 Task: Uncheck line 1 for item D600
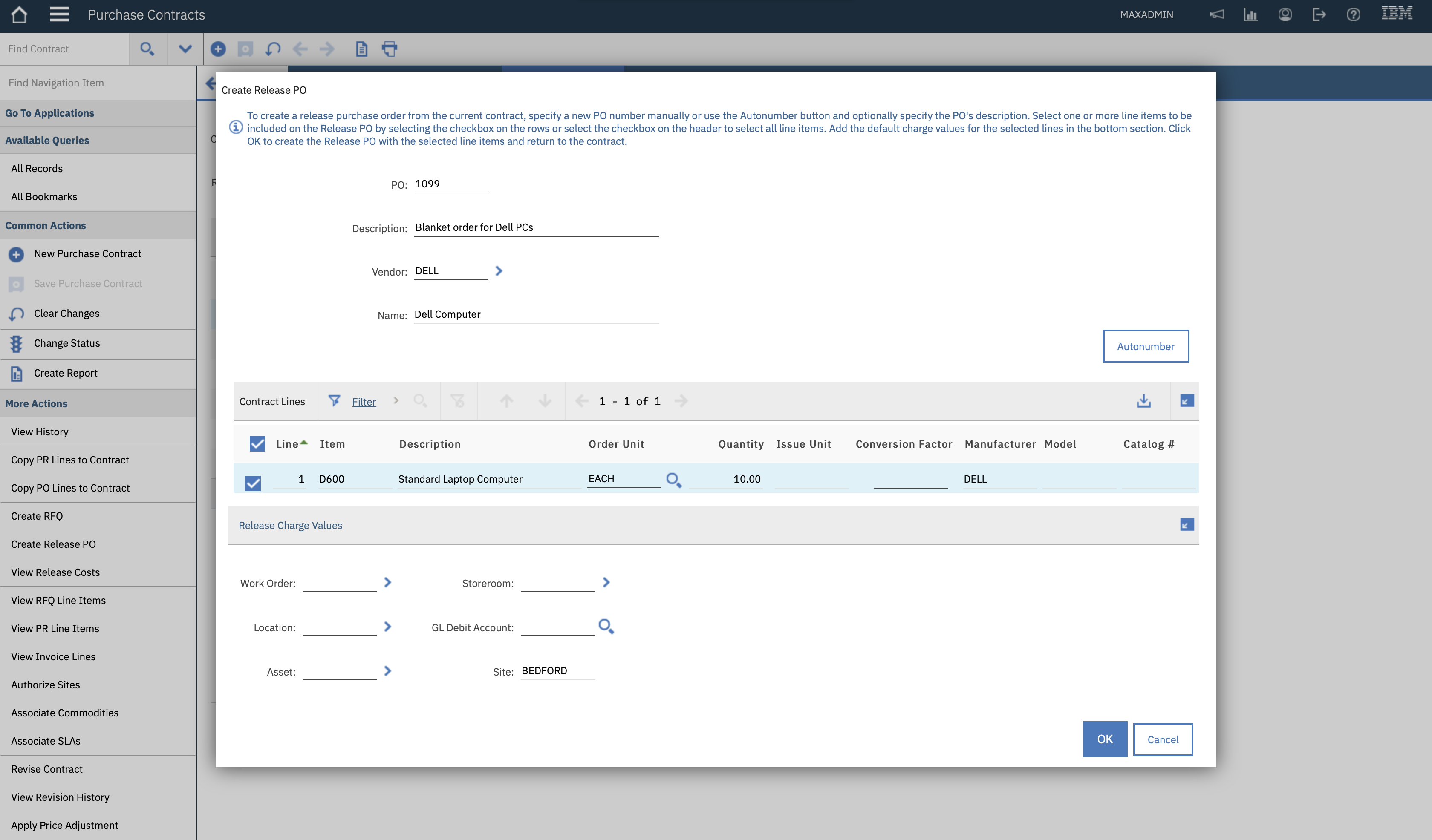click(253, 483)
